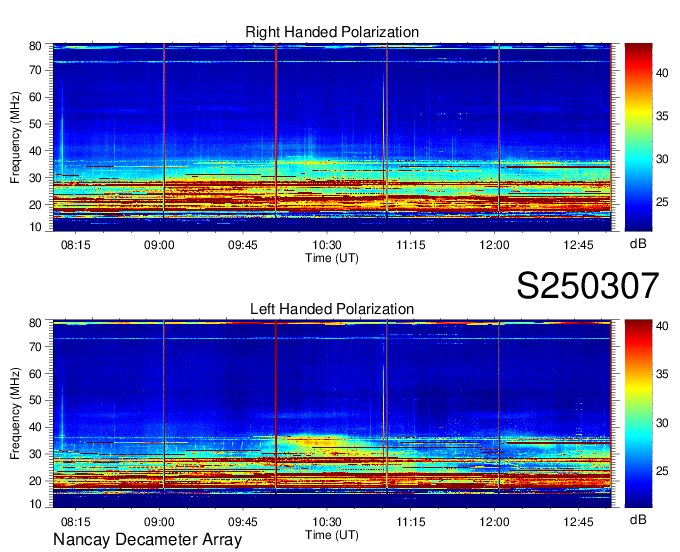The image size is (680, 552).
Task: Click "10:30" tick on left-handed plot time axis
Action: [327, 522]
